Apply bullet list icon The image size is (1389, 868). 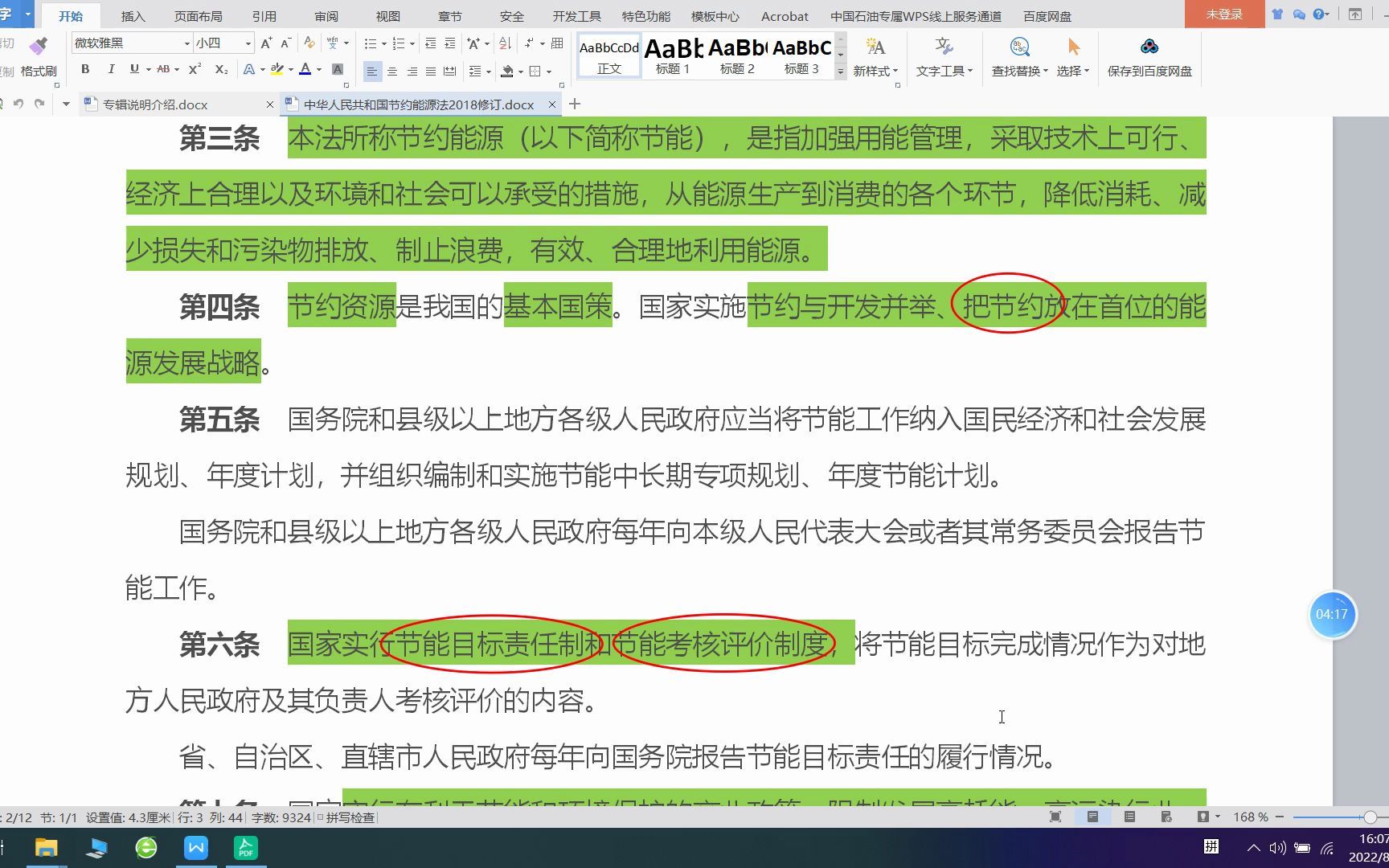click(370, 43)
